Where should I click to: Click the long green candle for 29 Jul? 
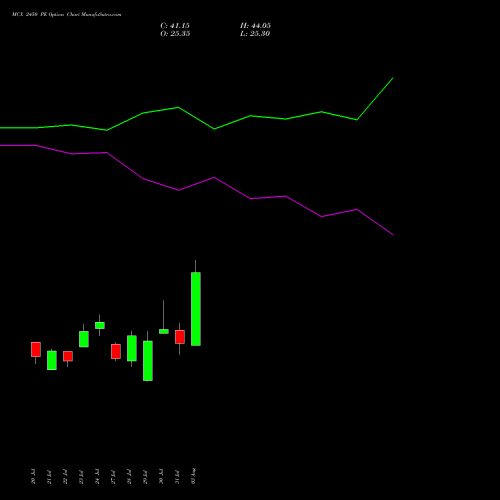pos(148,361)
